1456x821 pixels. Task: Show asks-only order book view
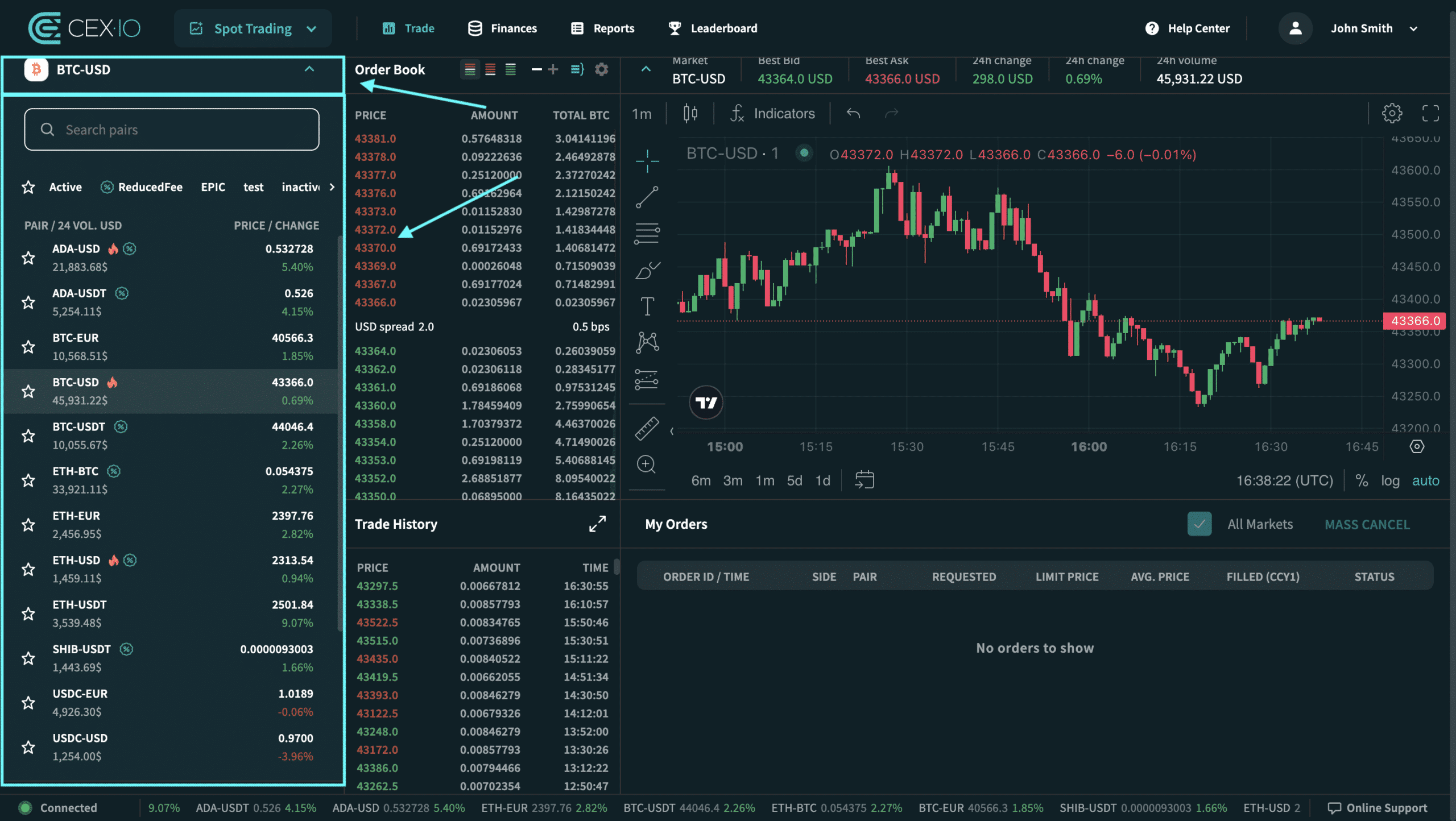[x=490, y=69]
